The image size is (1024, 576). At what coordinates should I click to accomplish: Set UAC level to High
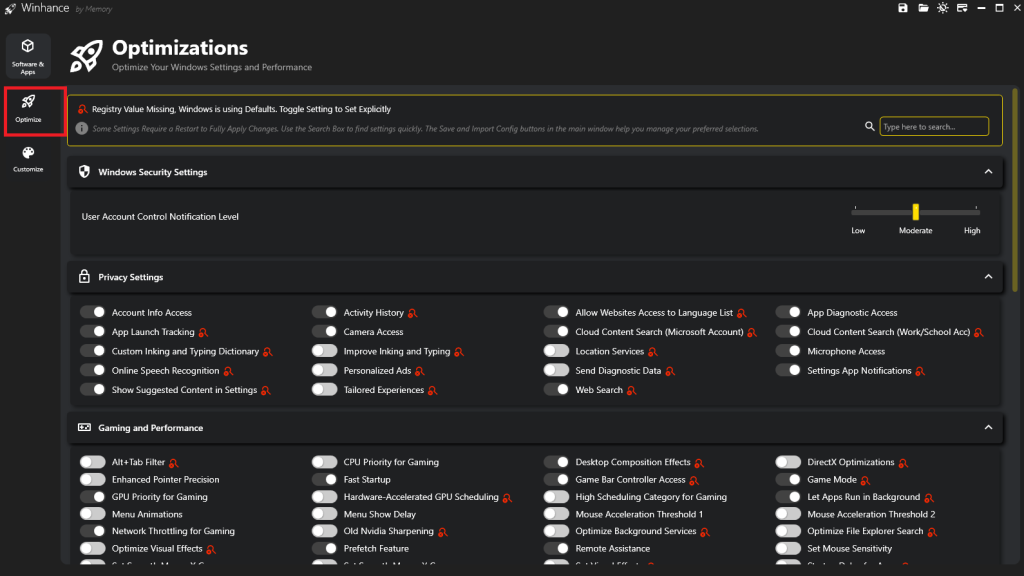[972, 231]
